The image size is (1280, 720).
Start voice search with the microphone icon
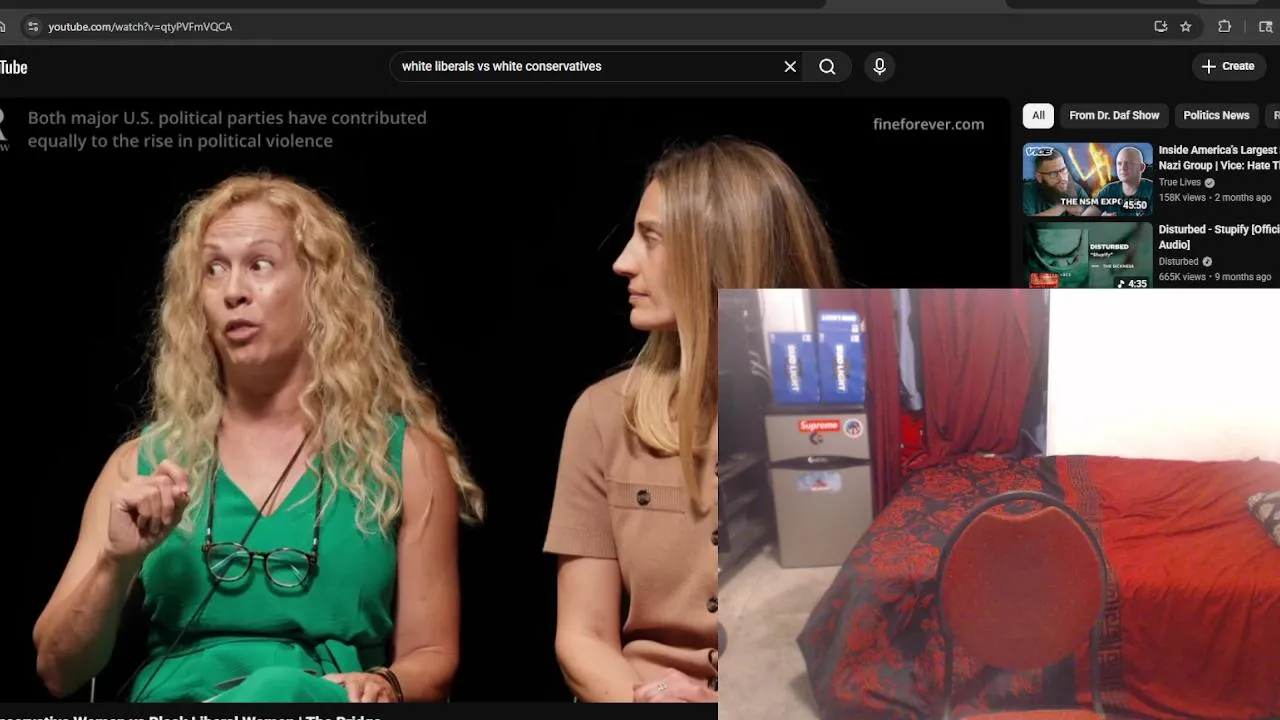click(879, 66)
